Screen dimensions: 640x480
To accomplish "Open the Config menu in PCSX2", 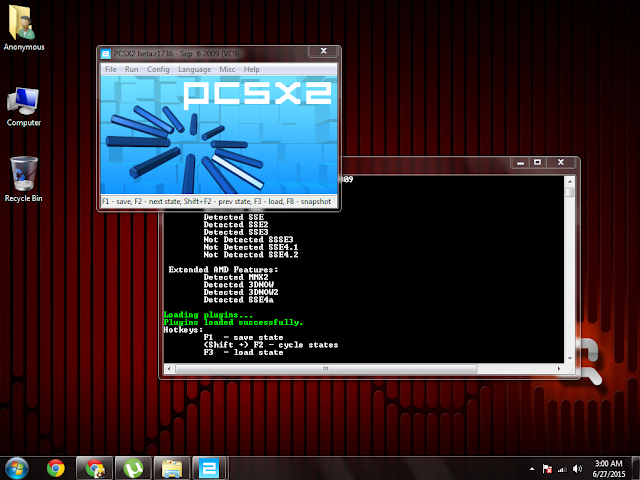I will pyautogui.click(x=158, y=69).
